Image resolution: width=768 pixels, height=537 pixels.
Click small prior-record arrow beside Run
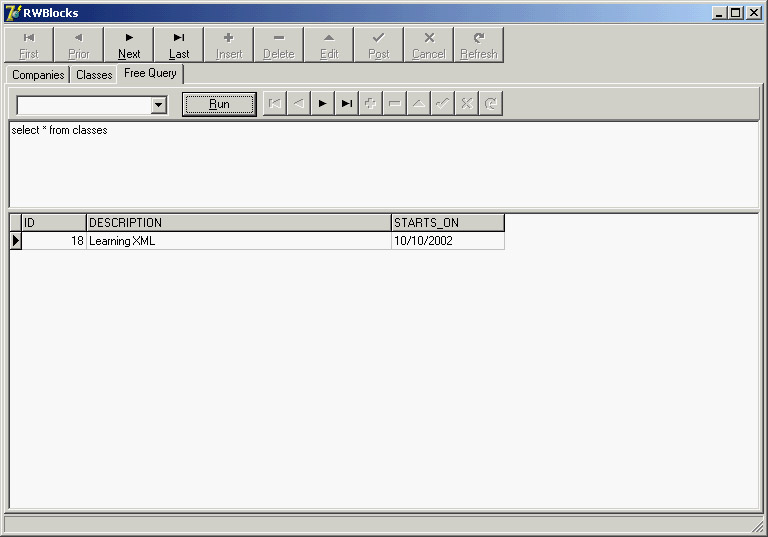[298, 104]
